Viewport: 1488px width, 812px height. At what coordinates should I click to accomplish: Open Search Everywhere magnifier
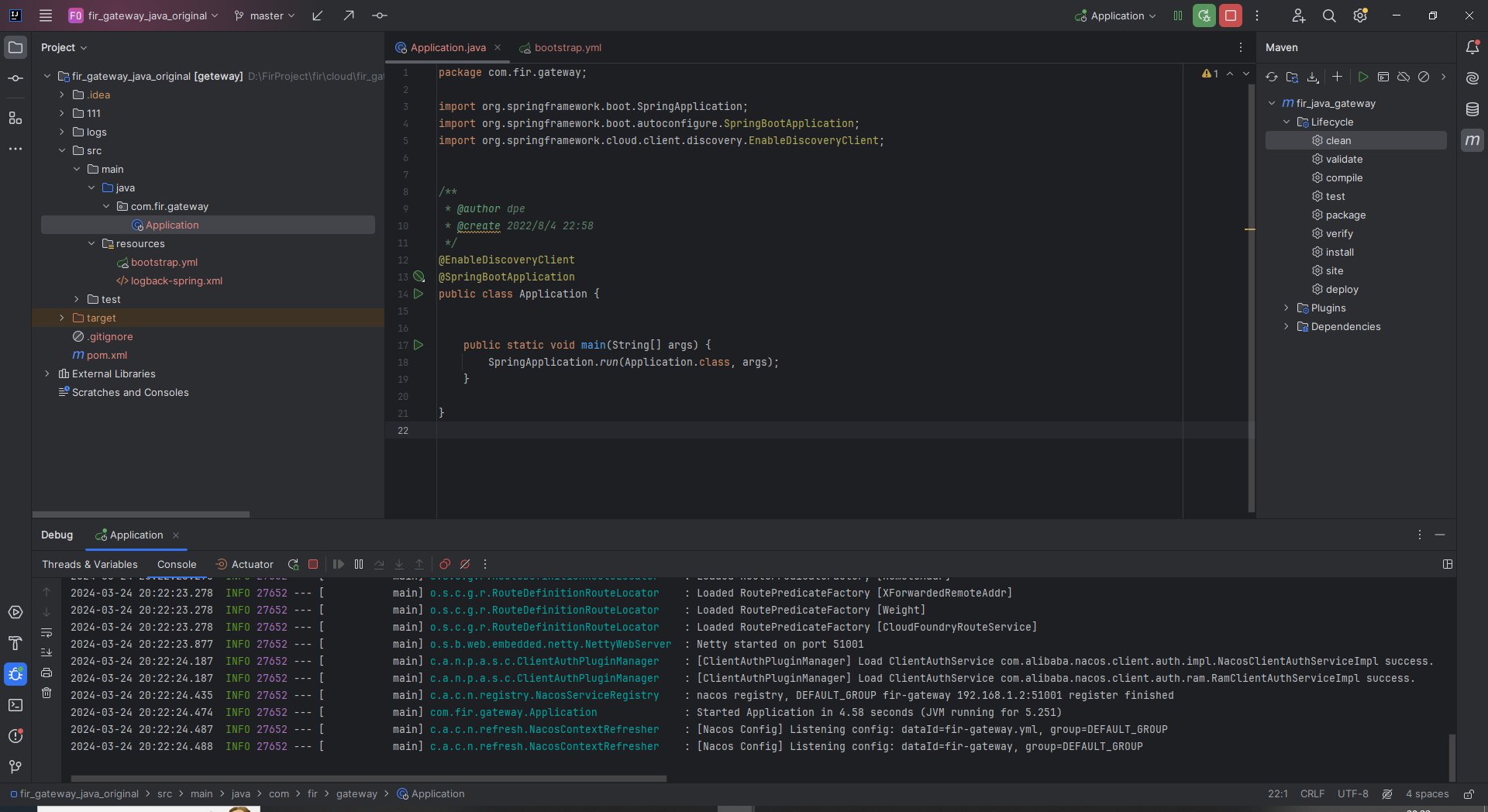[x=1329, y=15]
